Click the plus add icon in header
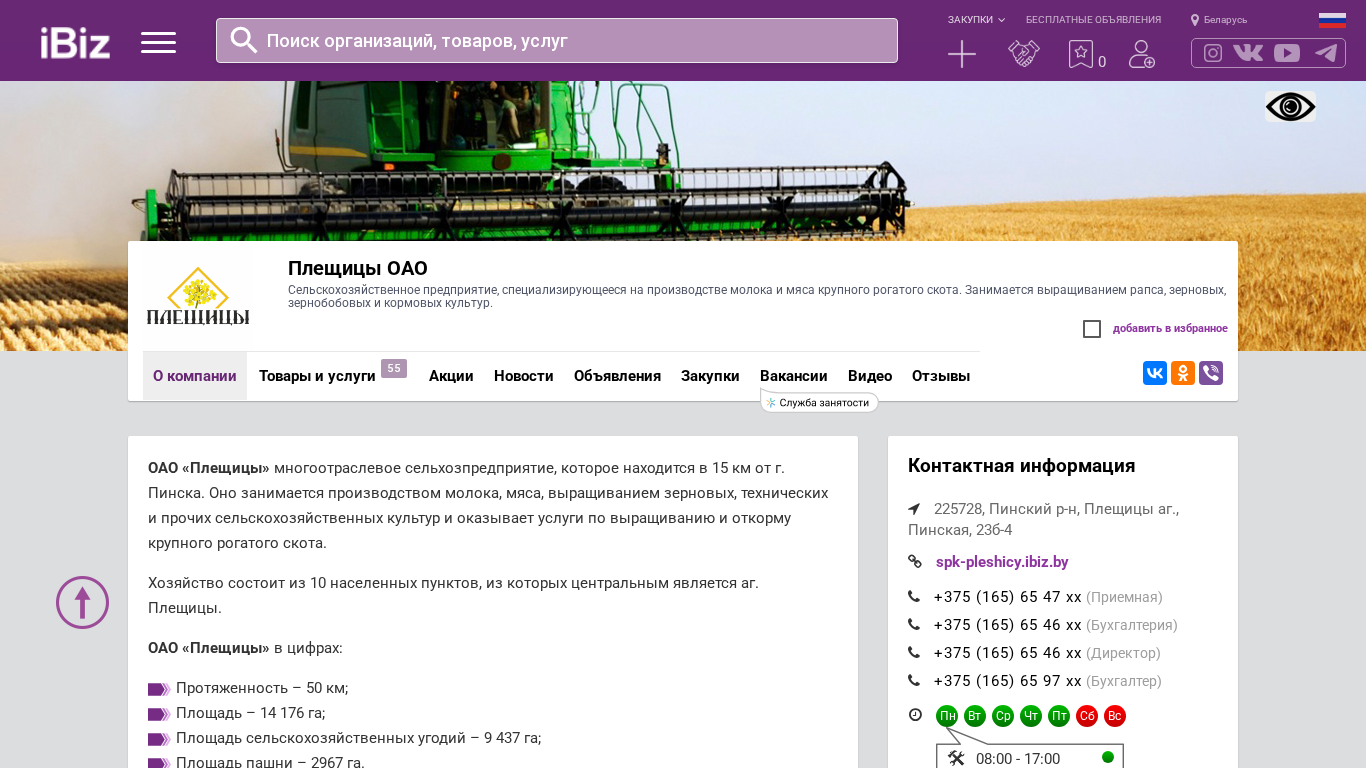 click(961, 54)
